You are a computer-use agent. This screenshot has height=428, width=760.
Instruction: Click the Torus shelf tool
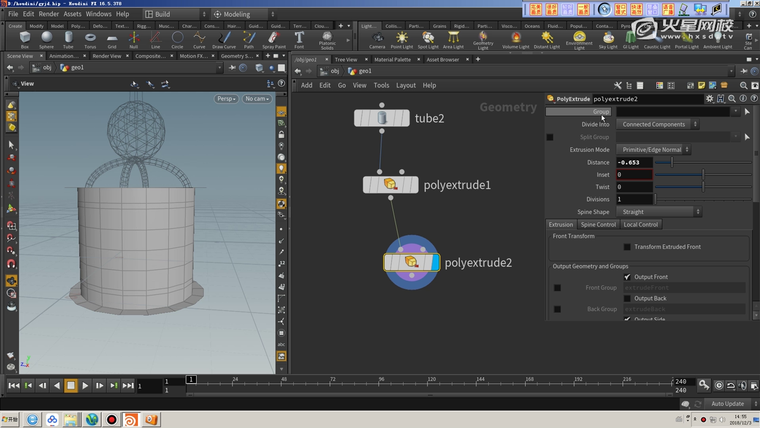[90, 38]
